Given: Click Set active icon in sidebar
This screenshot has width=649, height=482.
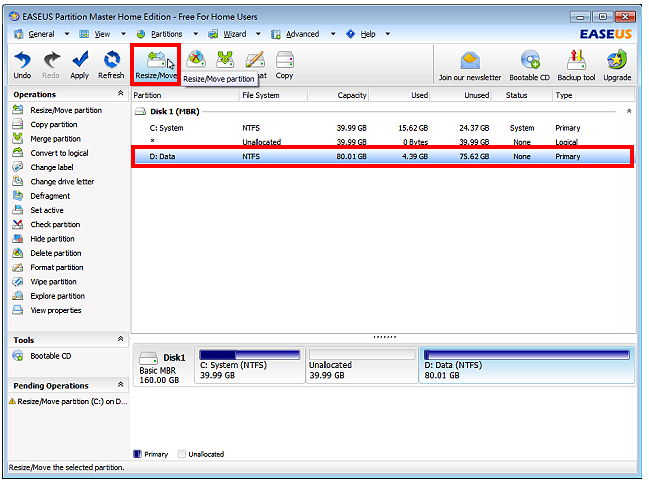Looking at the screenshot, I should 18,210.
